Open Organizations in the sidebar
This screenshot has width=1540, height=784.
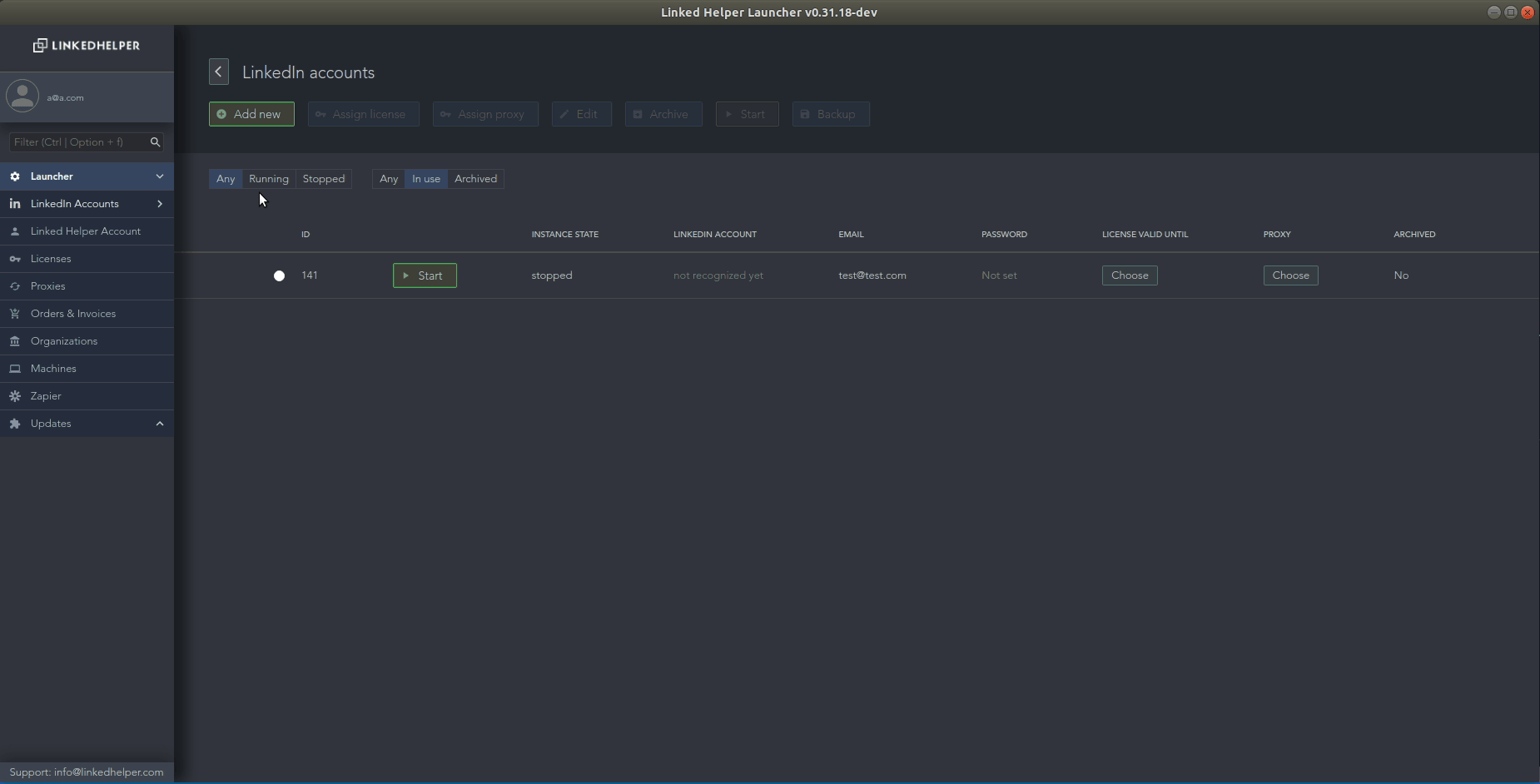(x=87, y=341)
